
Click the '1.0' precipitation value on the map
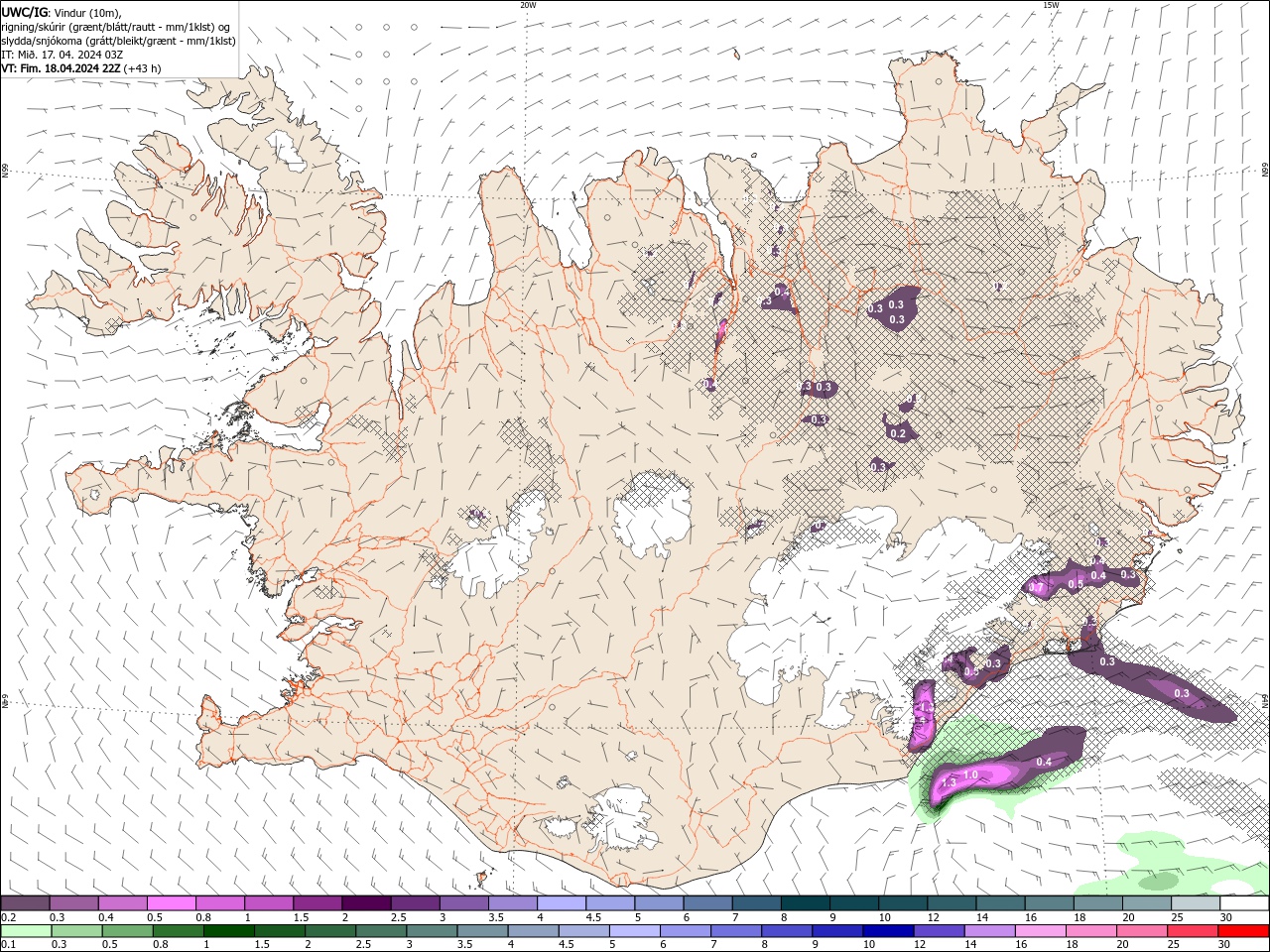971,774
